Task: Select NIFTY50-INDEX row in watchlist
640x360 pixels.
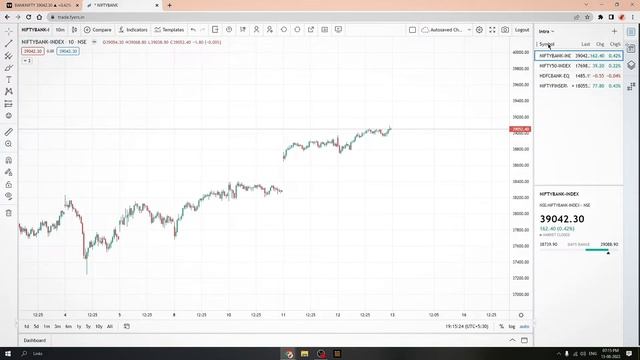Action: click(579, 66)
